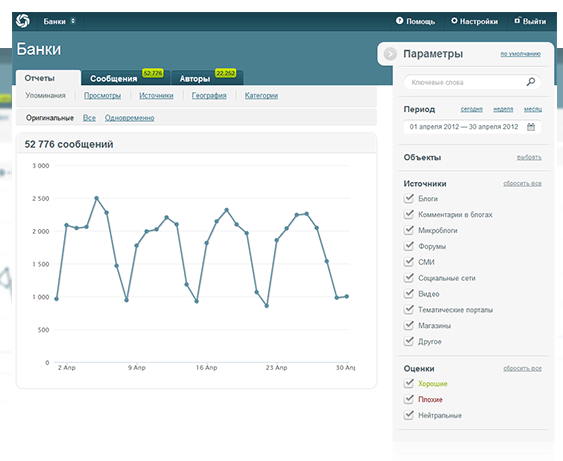Toggle the Нейтральные rating checkbox
Image resolution: width=563 pixels, height=461 pixels.
(x=409, y=415)
